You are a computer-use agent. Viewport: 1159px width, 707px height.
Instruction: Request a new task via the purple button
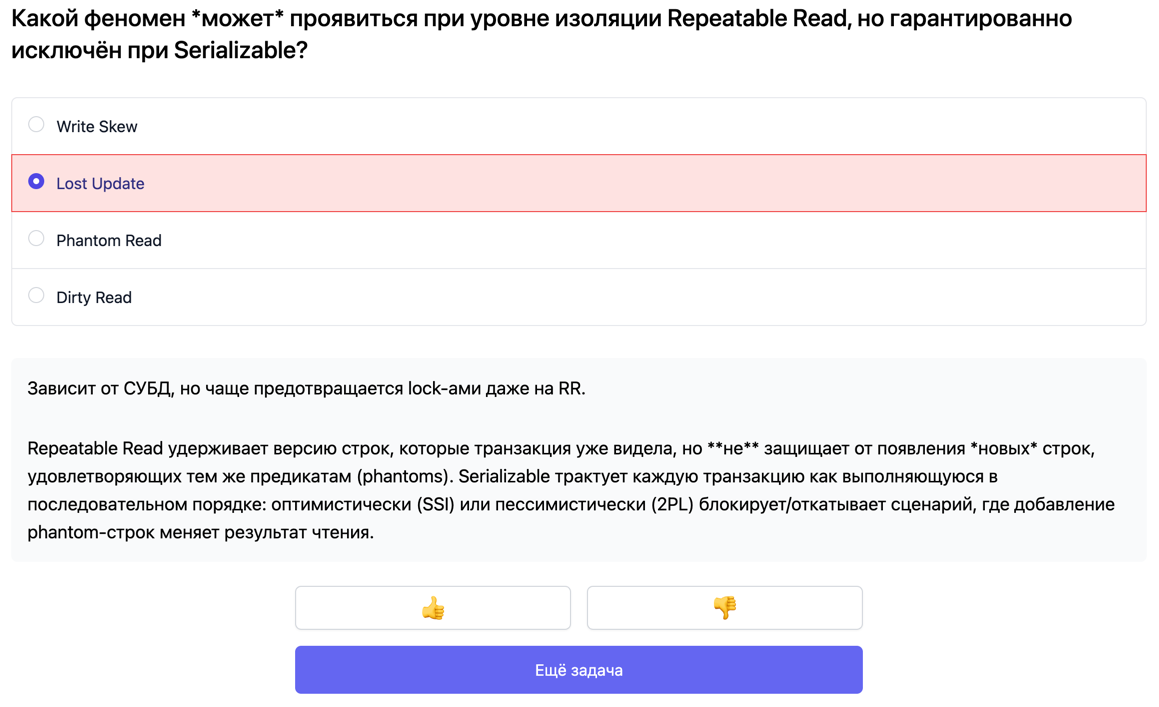click(578, 669)
